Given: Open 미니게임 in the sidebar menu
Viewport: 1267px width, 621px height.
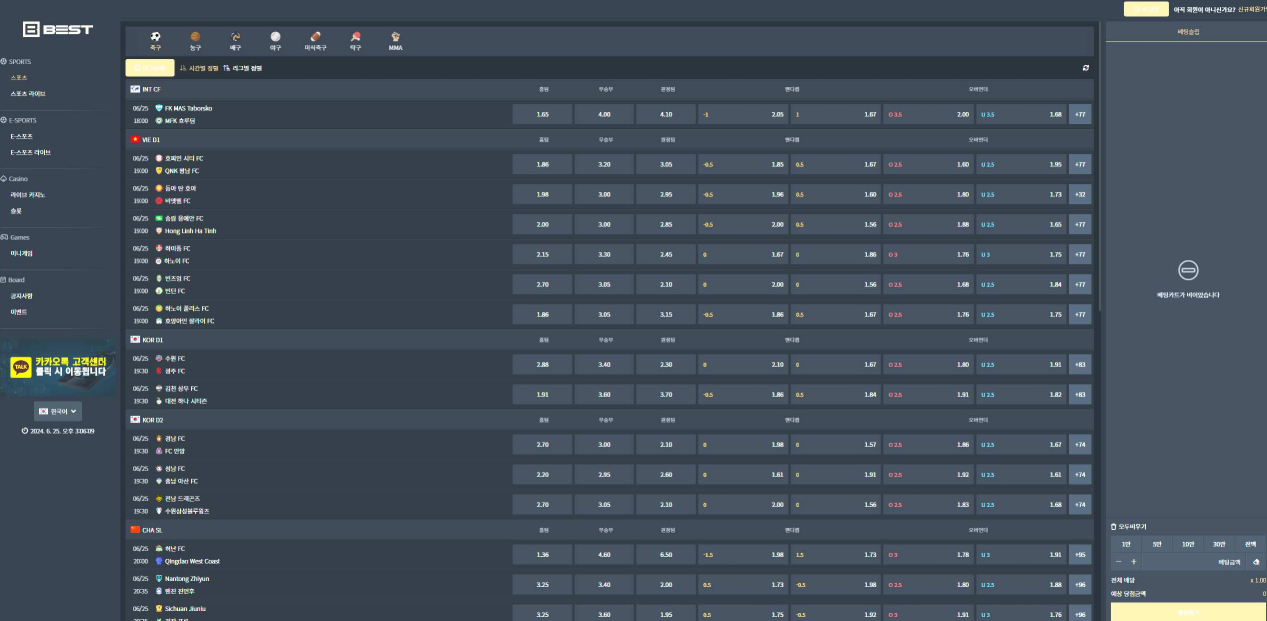Looking at the screenshot, I should pos(22,253).
